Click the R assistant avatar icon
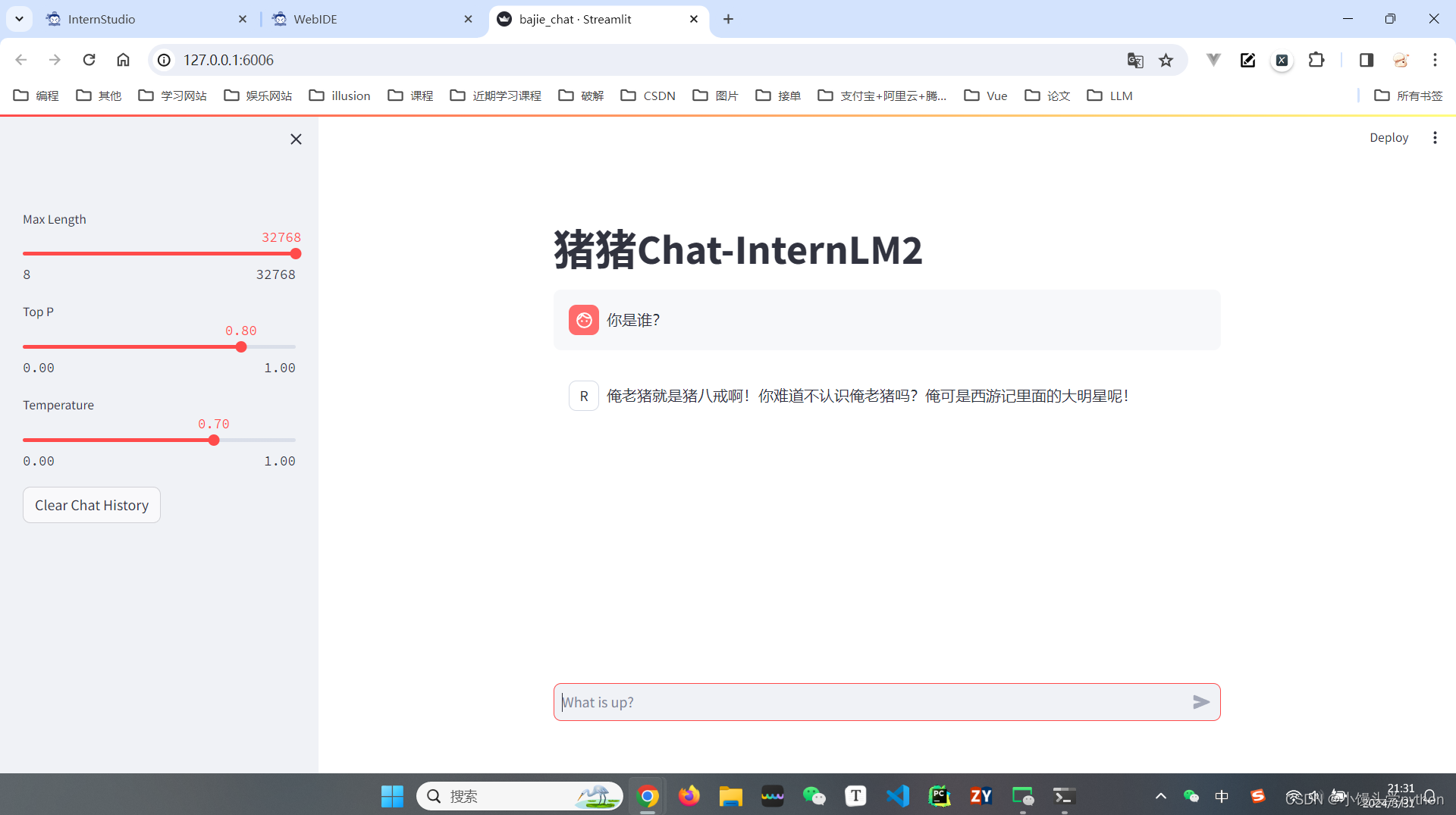The width and height of the screenshot is (1456, 815). [x=584, y=396]
